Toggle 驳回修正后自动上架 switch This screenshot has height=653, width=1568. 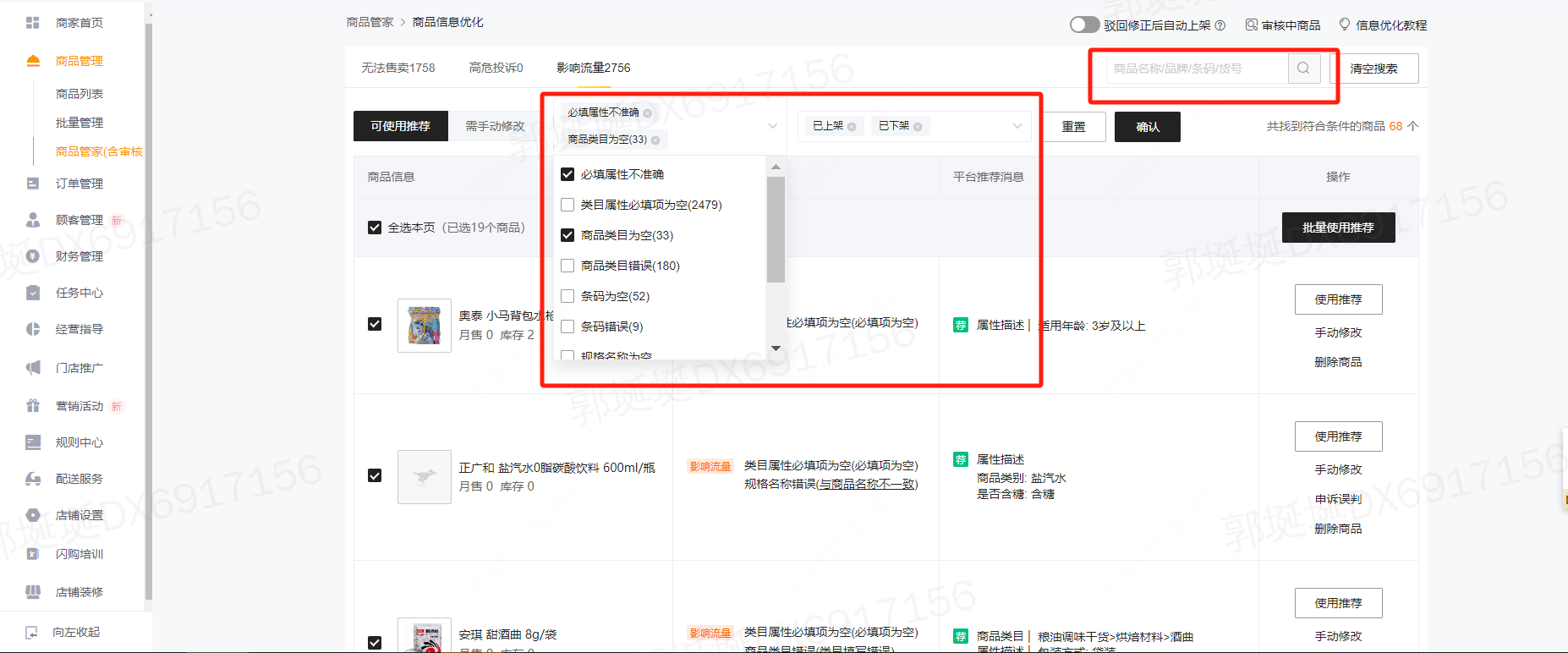point(1084,25)
